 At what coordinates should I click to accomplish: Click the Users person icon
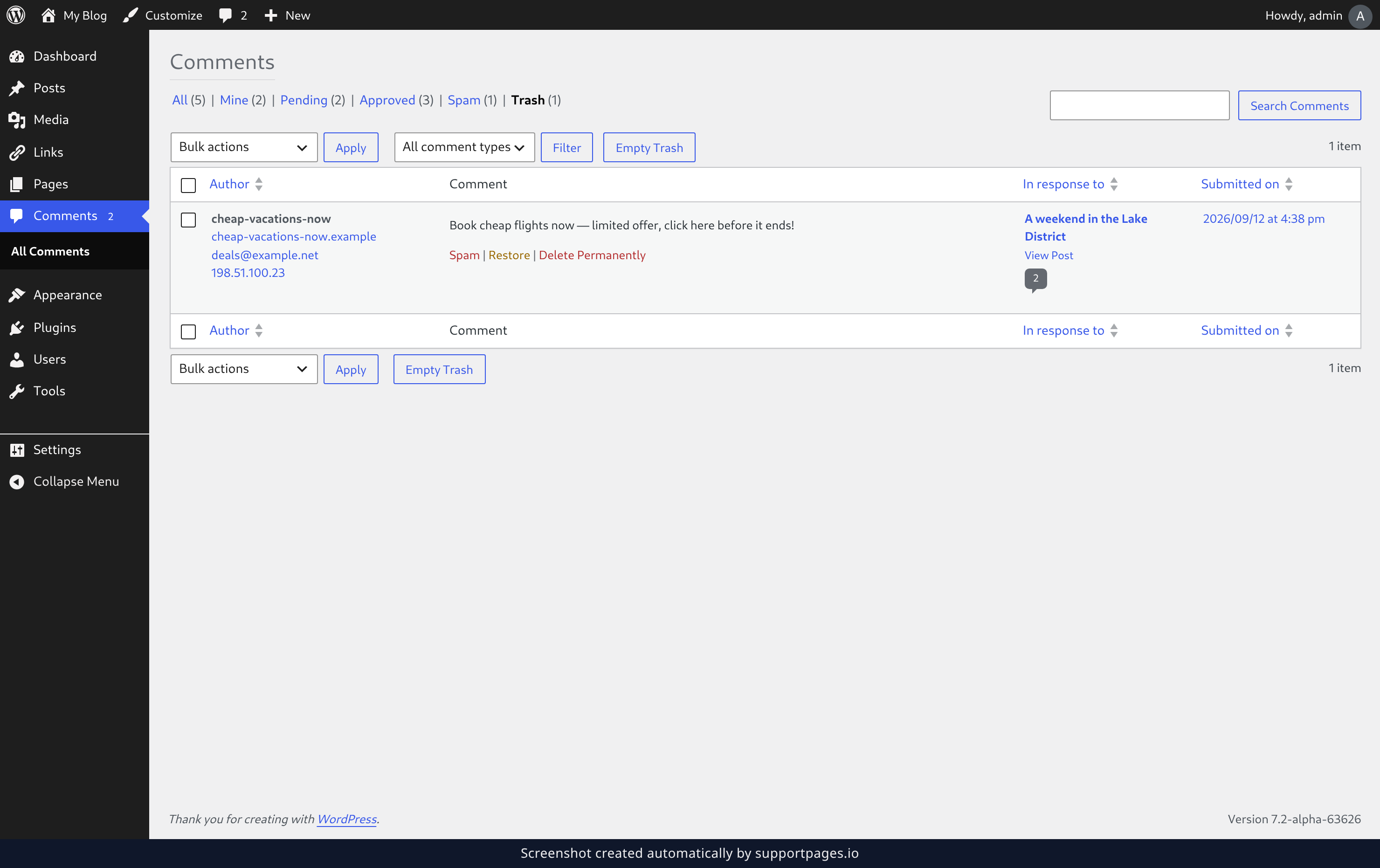click(17, 359)
